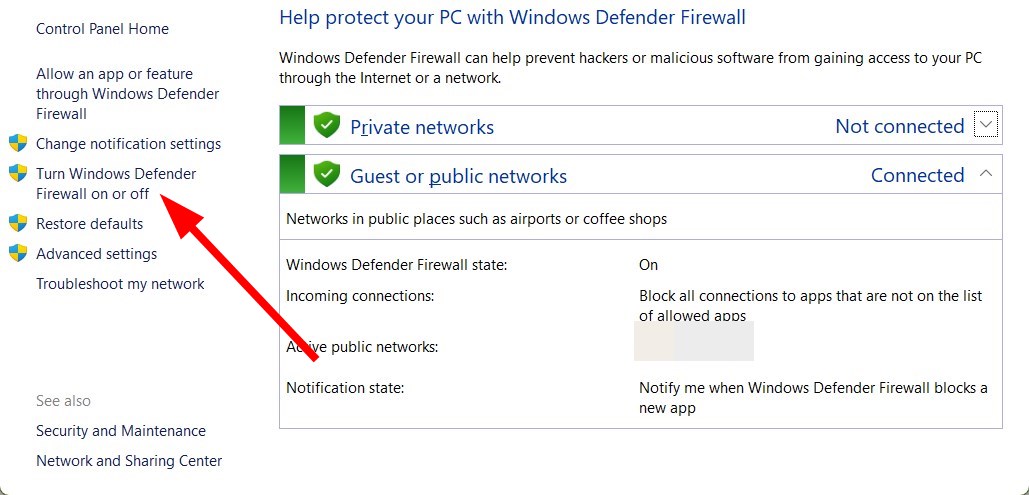This screenshot has width=1029, height=495.
Task: Expand the Private networks section chevron
Action: pos(987,125)
